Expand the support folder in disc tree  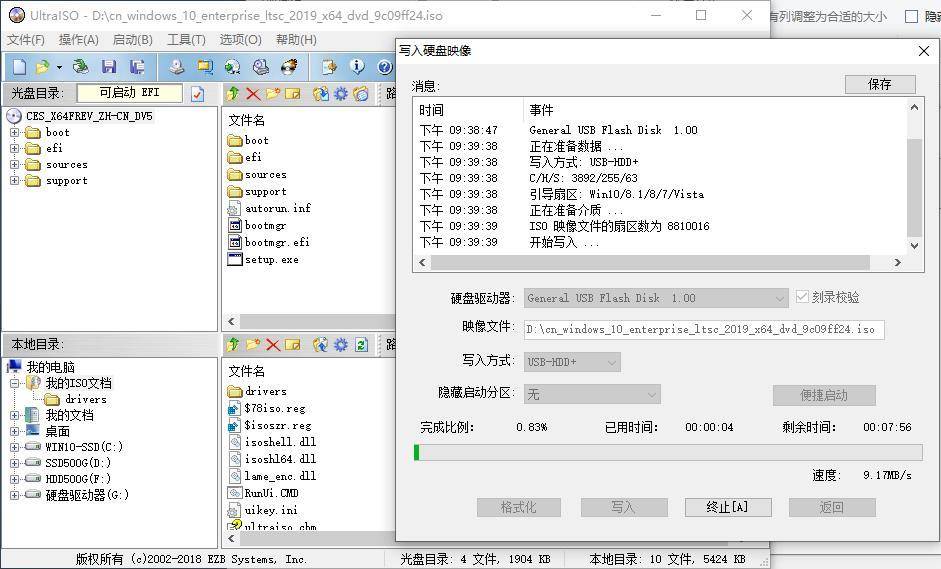tap(14, 180)
